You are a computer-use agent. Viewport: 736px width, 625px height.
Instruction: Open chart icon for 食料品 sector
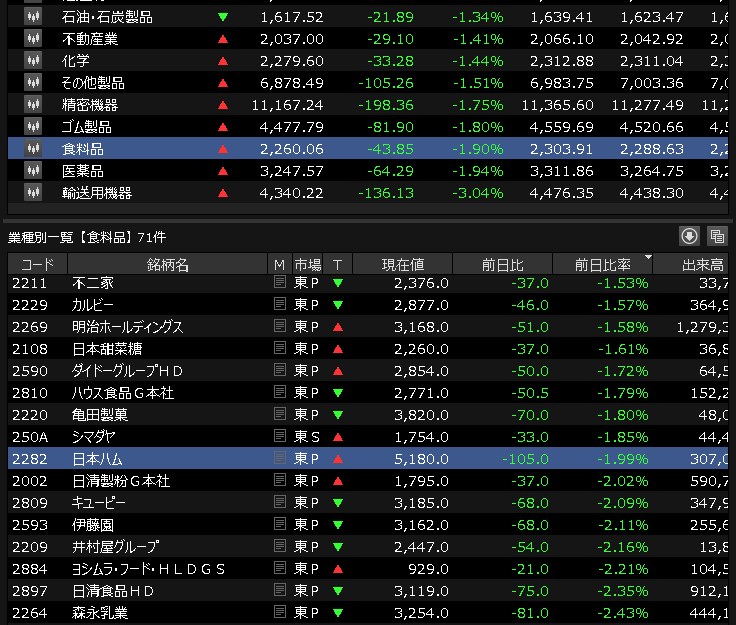(x=33, y=149)
